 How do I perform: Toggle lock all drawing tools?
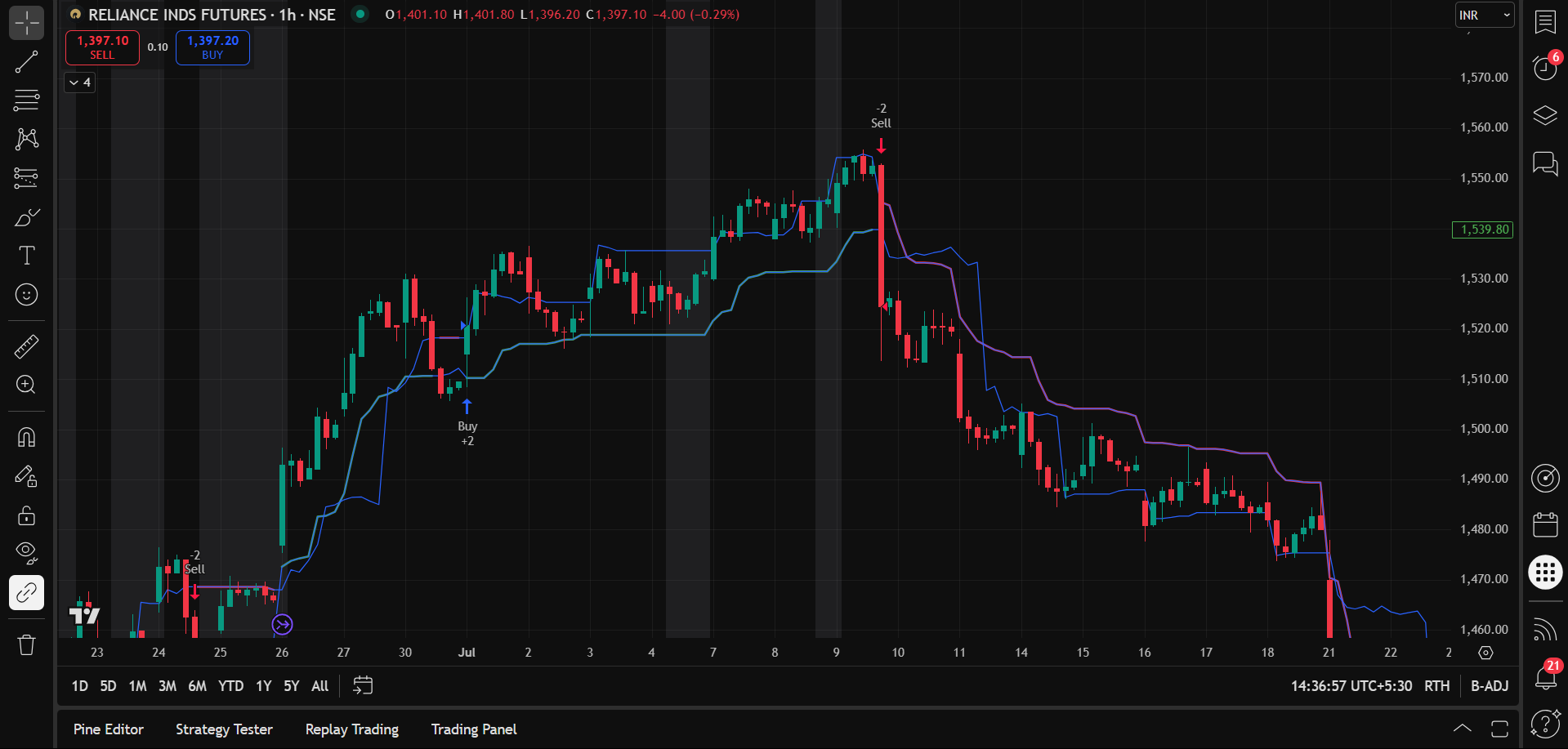pos(26,516)
